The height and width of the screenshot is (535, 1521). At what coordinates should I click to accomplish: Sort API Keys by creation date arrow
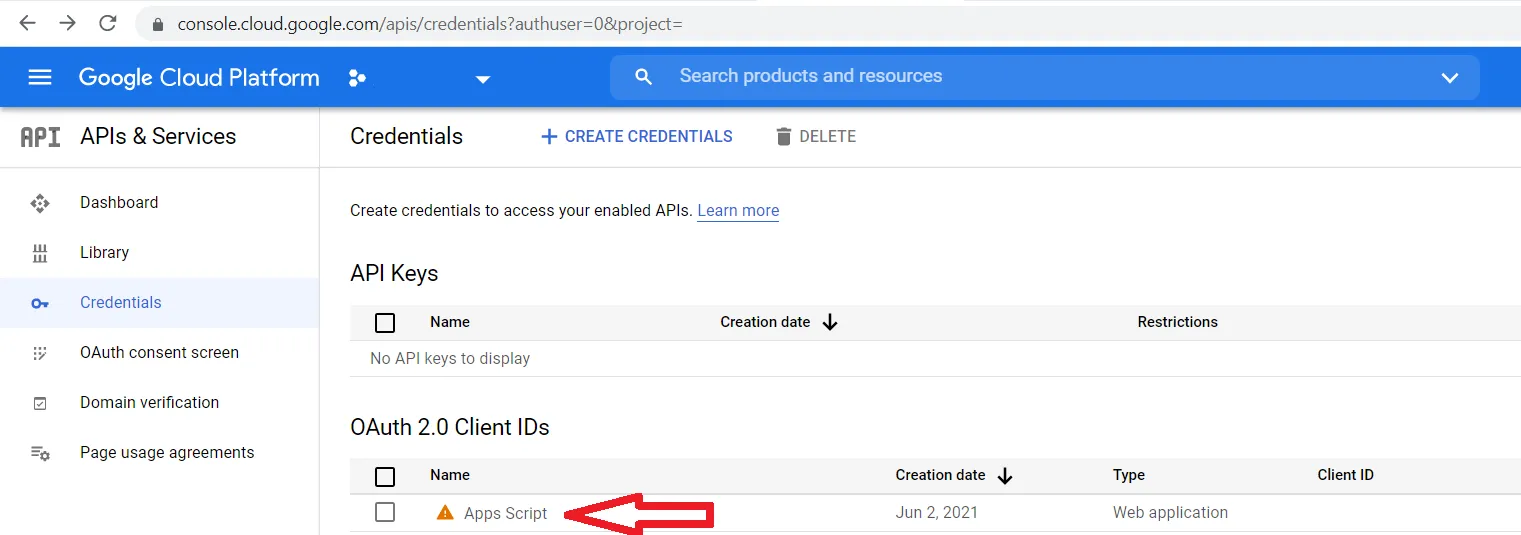pyautogui.click(x=829, y=322)
